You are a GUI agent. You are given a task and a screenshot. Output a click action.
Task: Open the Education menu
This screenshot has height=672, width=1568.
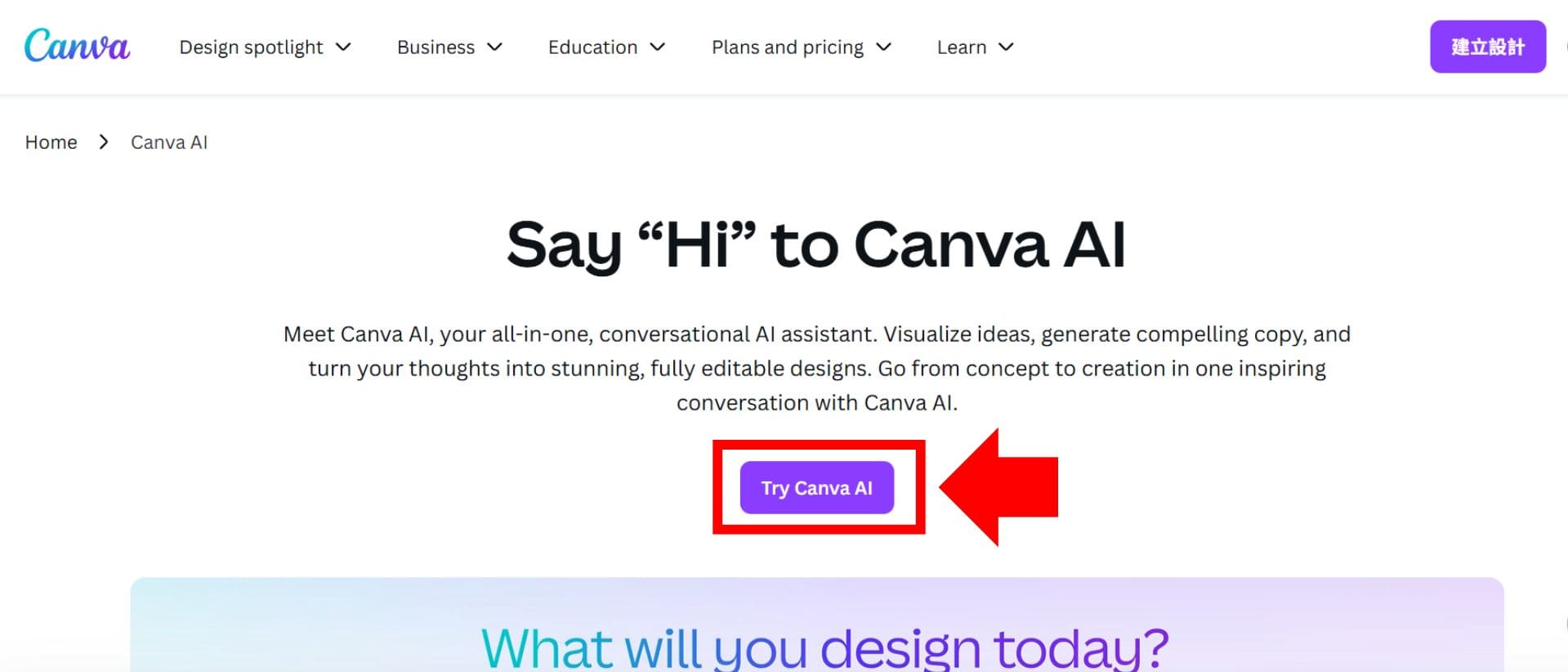592,47
